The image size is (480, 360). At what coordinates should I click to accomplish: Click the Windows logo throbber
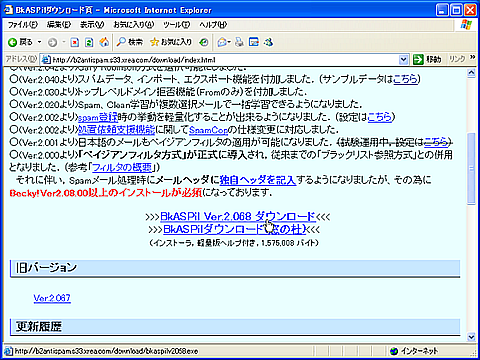point(466,25)
